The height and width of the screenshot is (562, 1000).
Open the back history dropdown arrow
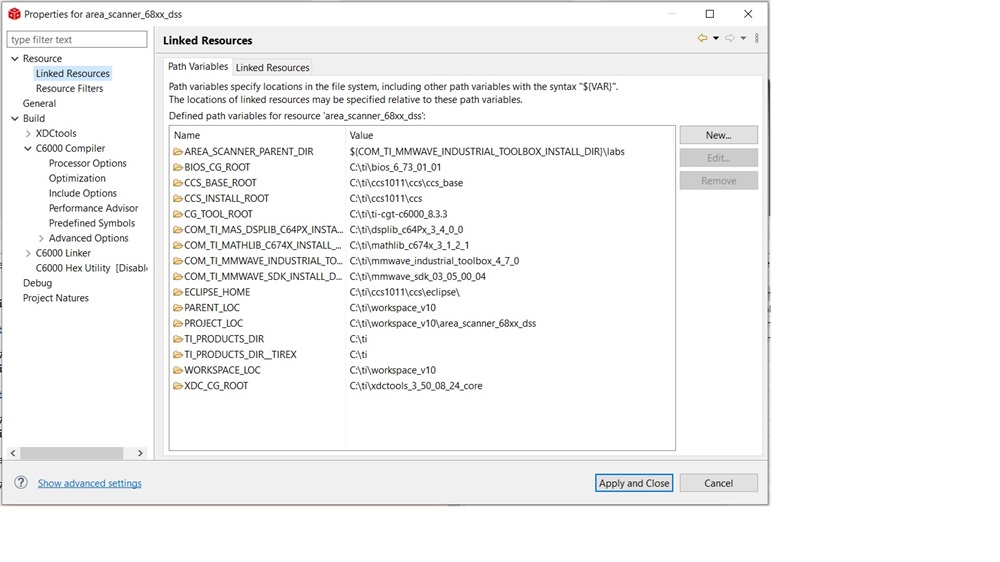click(716, 38)
